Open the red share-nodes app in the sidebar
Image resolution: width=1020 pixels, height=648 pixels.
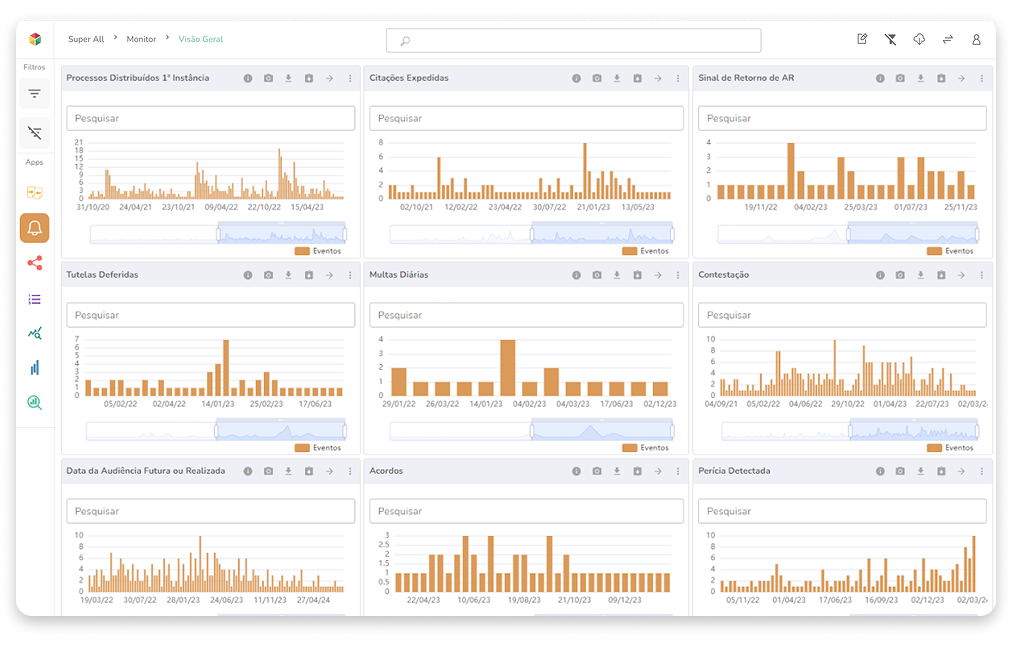coord(34,263)
